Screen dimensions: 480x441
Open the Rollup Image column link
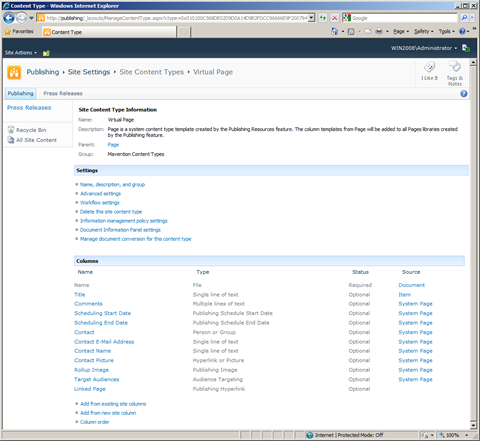91,370
